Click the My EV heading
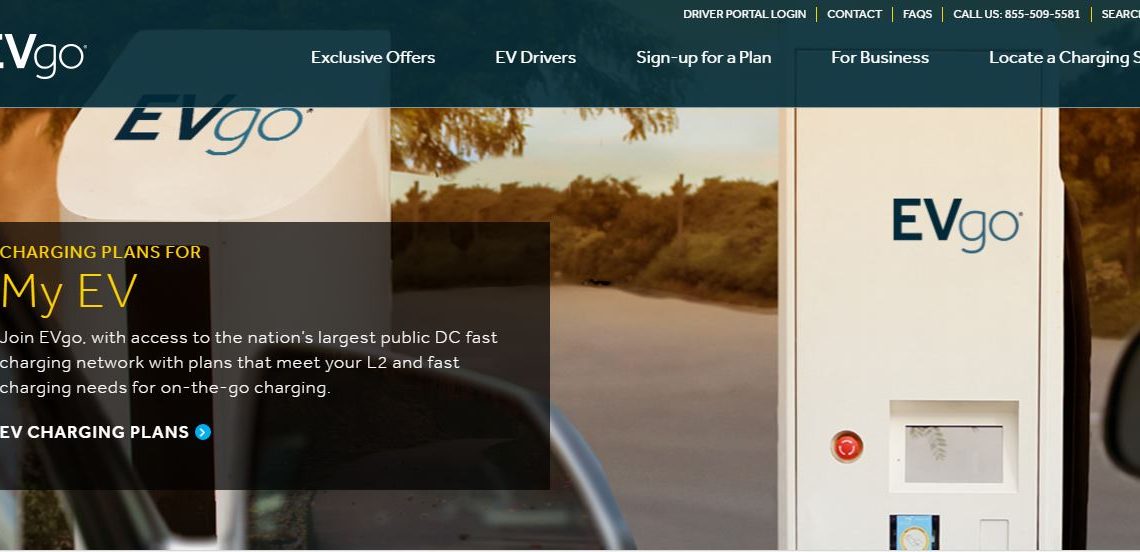The image size is (1140, 552). [69, 292]
